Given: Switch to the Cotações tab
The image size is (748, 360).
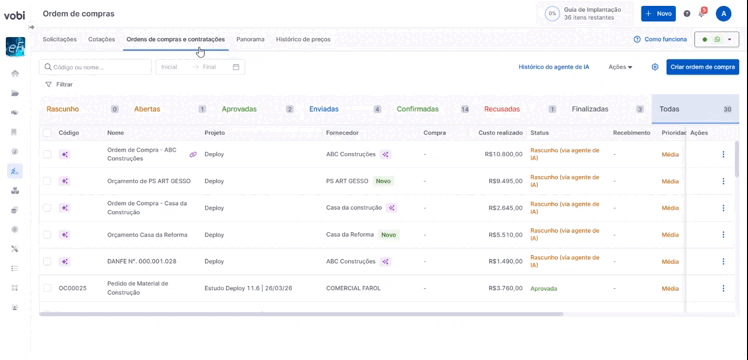Looking at the screenshot, I should (102, 40).
